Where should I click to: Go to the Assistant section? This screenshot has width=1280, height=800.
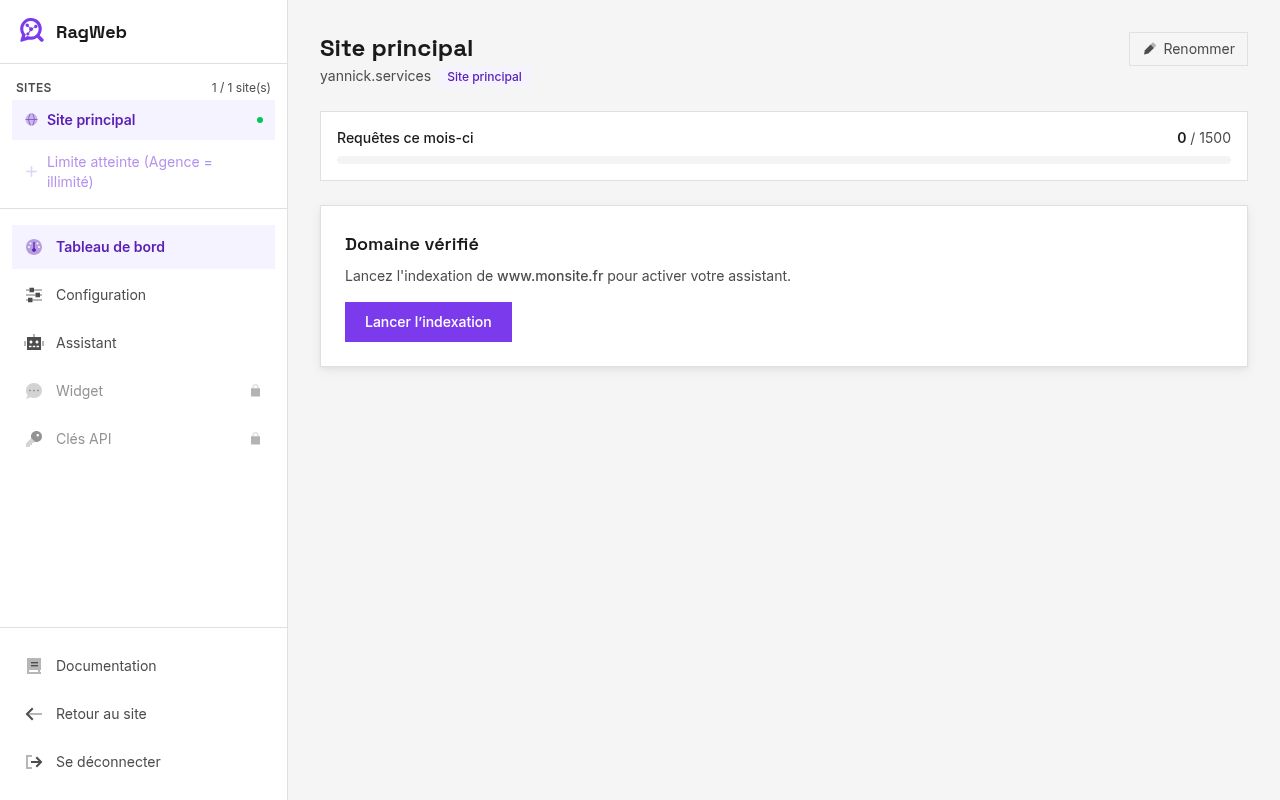[x=143, y=343]
